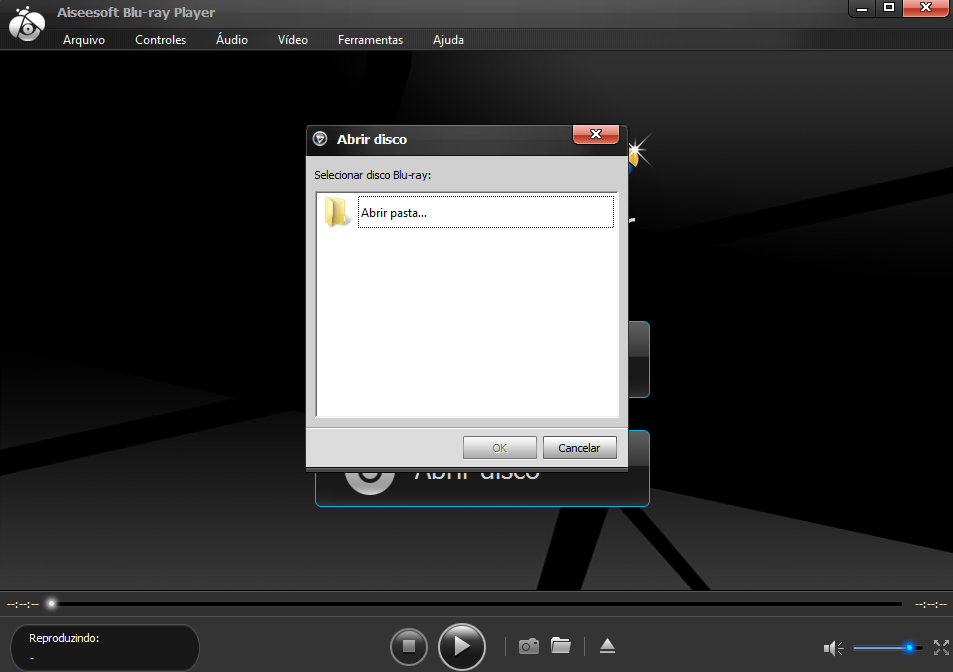The height and width of the screenshot is (672, 953).
Task: Click the playback progress bar
Action: [476, 604]
